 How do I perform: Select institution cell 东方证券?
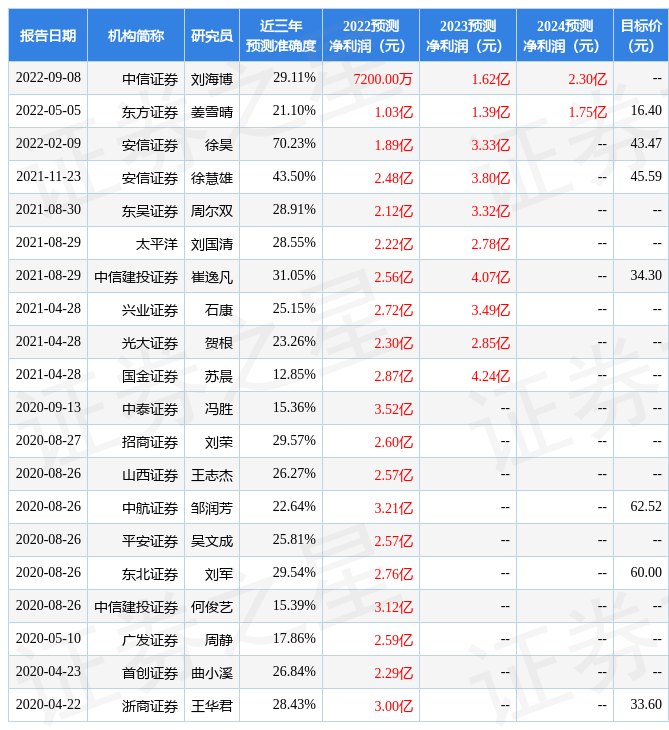pyautogui.click(x=150, y=112)
